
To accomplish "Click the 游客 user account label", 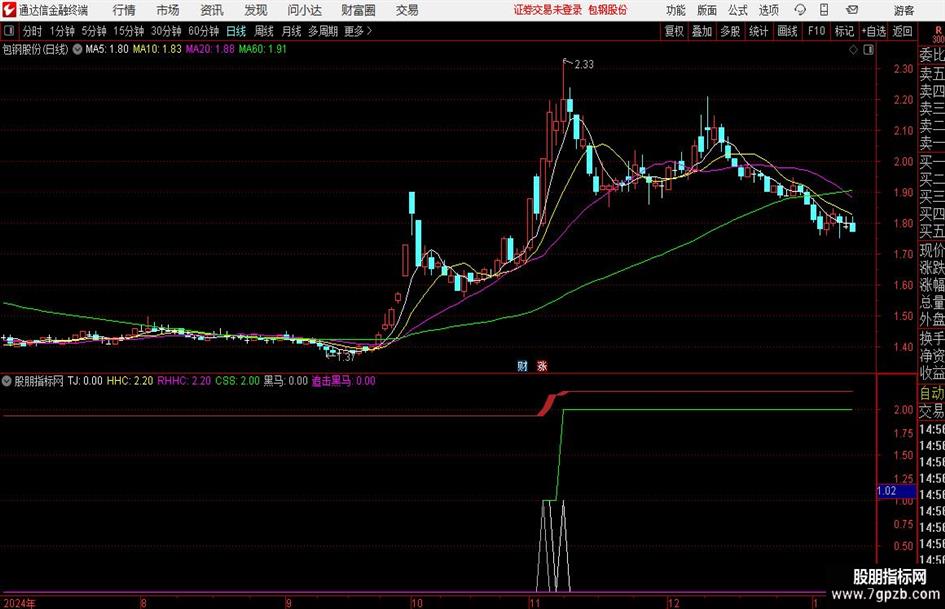I will (903, 10).
